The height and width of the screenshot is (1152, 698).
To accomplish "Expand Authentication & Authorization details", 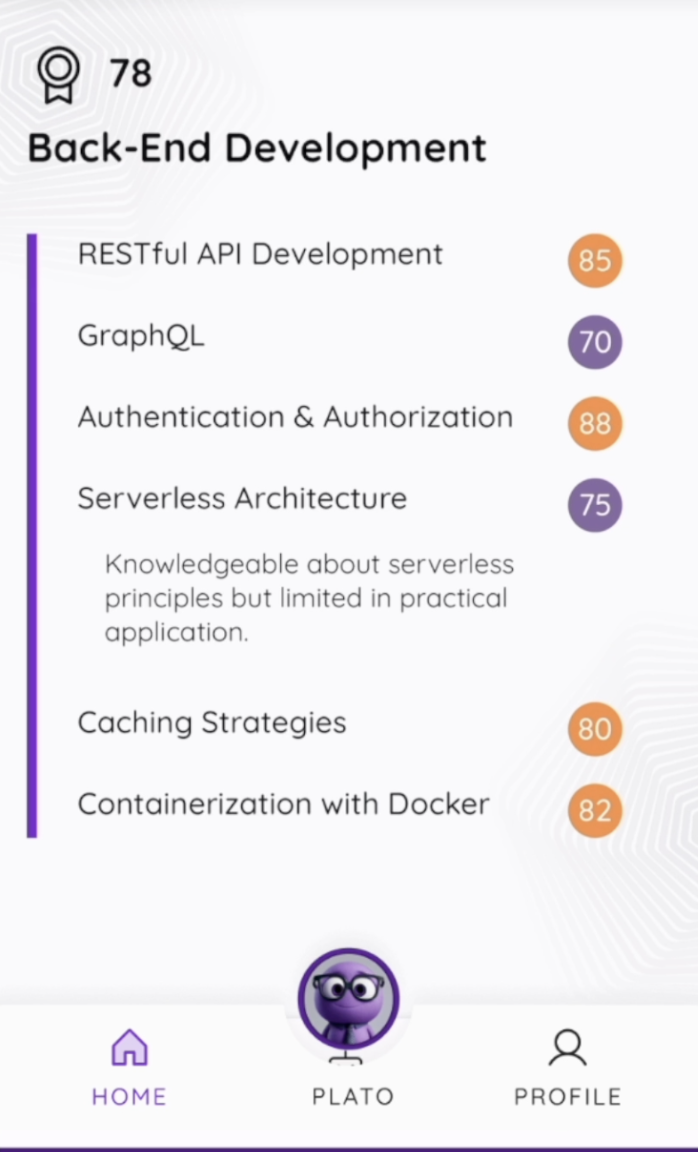I will pyautogui.click(x=295, y=417).
